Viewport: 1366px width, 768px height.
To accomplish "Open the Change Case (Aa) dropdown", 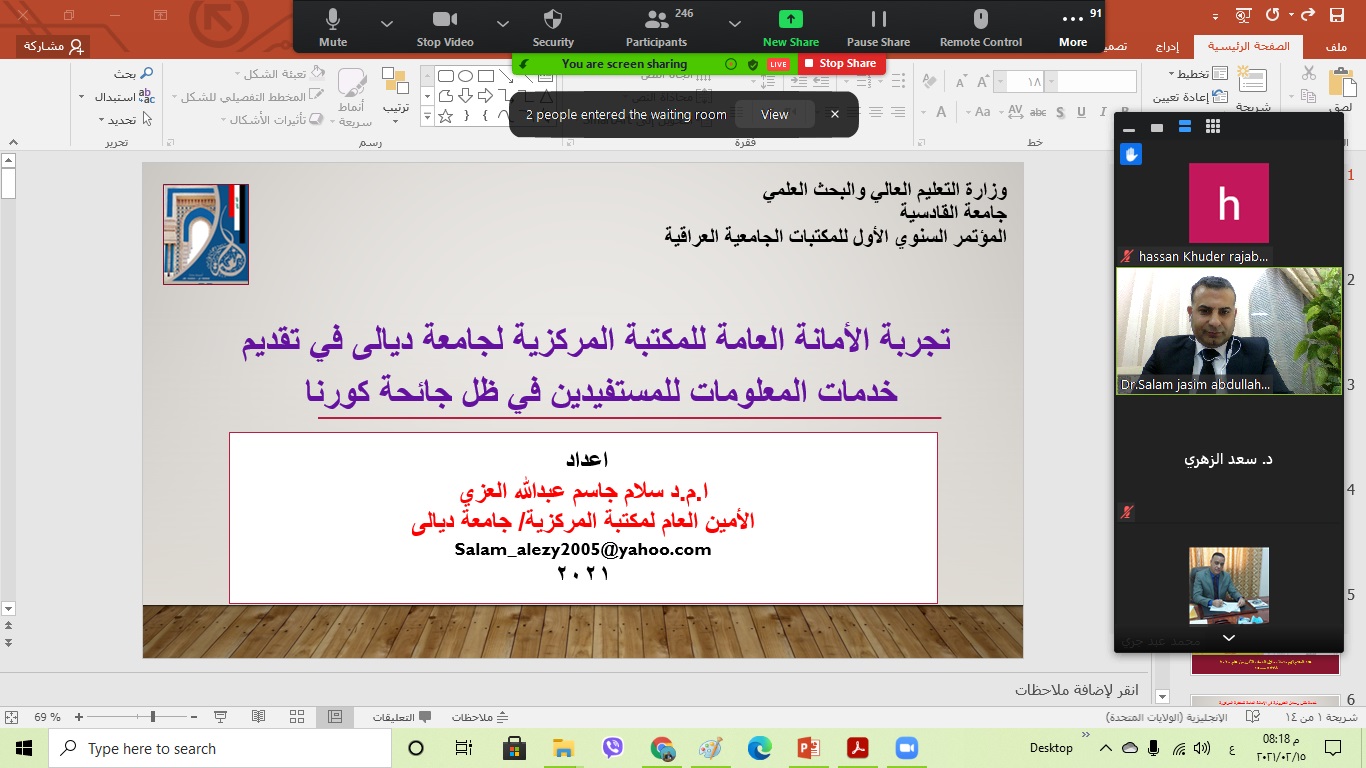I will point(985,112).
